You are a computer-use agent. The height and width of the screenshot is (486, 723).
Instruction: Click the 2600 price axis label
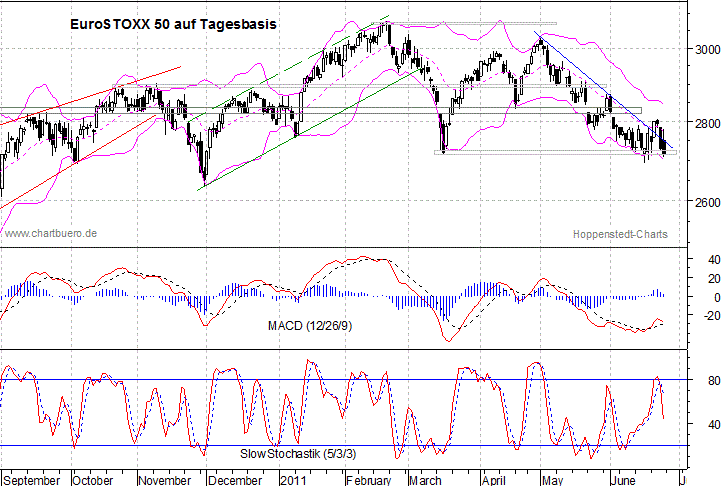(x=708, y=202)
